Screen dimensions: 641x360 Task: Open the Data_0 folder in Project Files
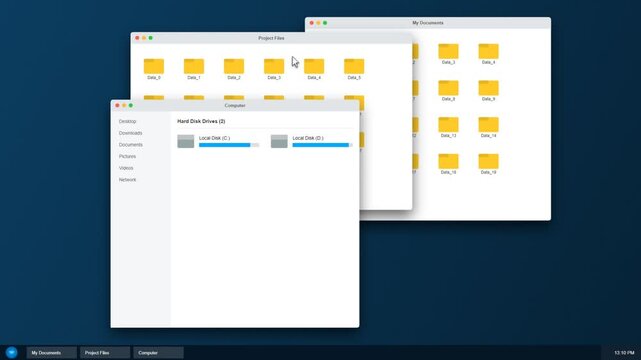(154, 66)
